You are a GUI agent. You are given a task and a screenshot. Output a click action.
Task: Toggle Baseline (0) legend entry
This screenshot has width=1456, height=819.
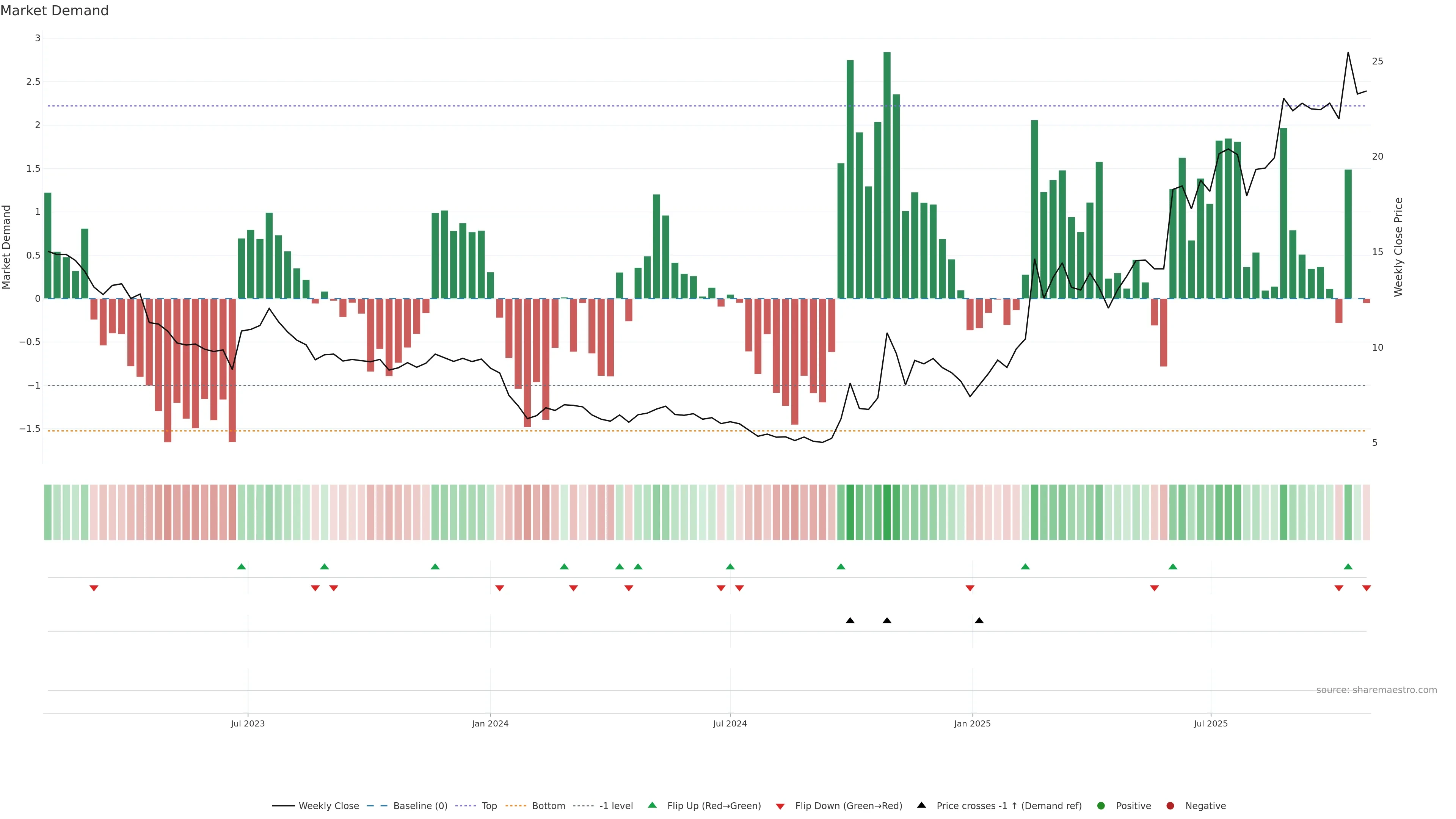(420, 805)
